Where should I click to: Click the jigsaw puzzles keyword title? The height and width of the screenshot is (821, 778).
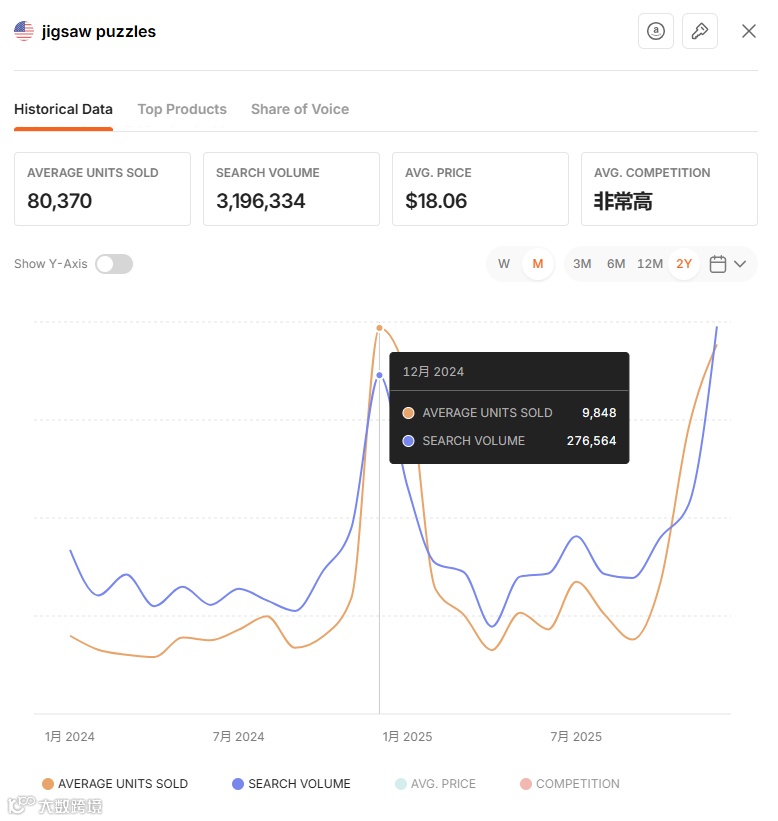(99, 31)
